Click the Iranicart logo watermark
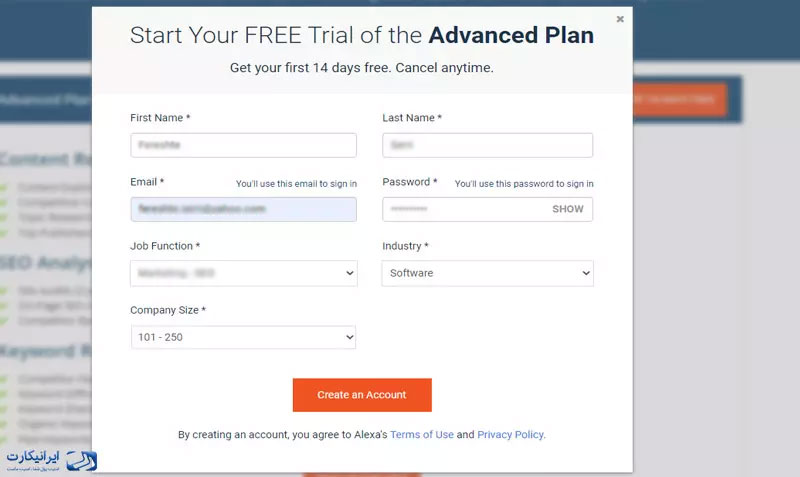The width and height of the screenshot is (800, 477). [x=52, y=460]
